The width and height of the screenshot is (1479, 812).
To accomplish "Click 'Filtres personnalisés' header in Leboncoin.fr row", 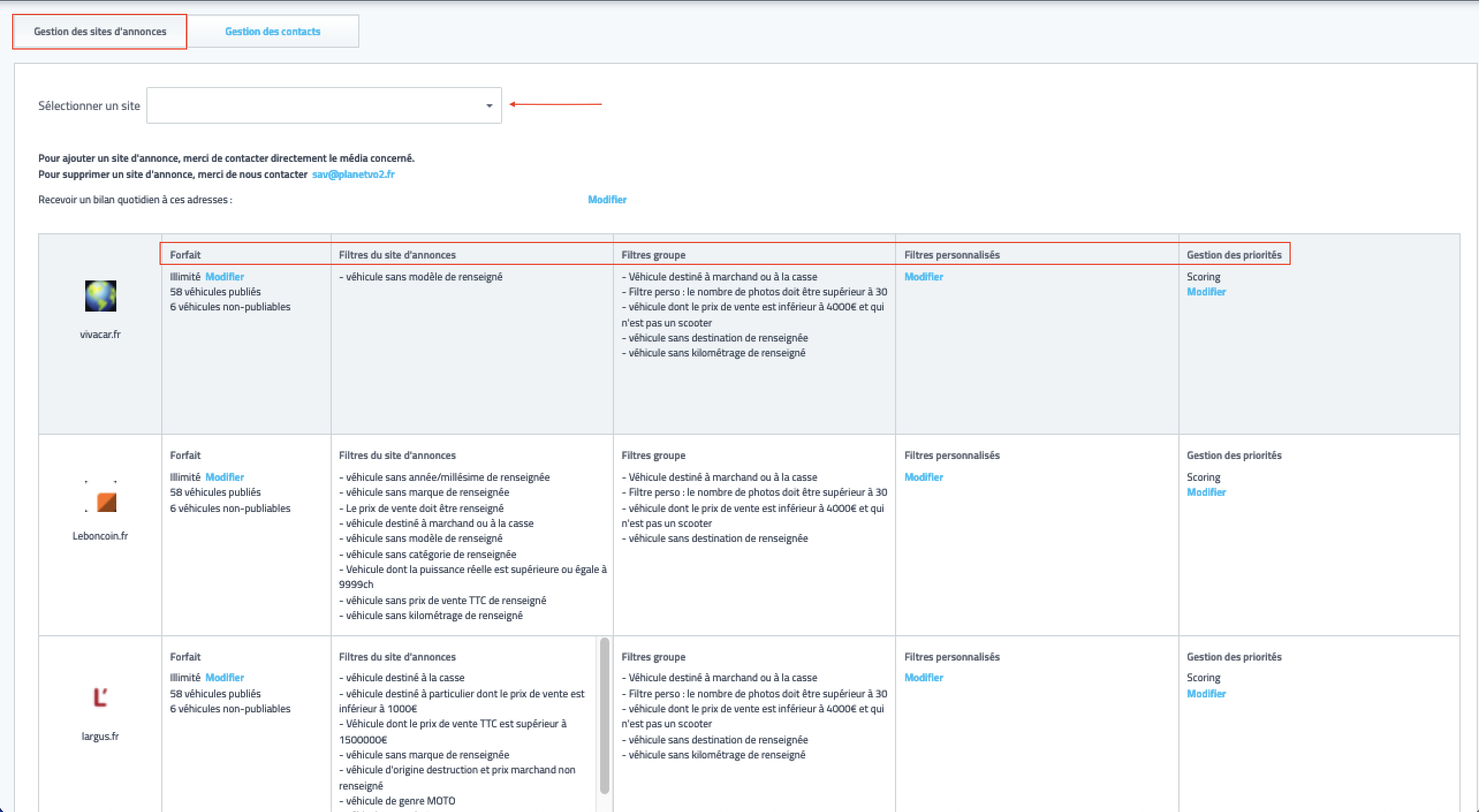I will point(952,456).
